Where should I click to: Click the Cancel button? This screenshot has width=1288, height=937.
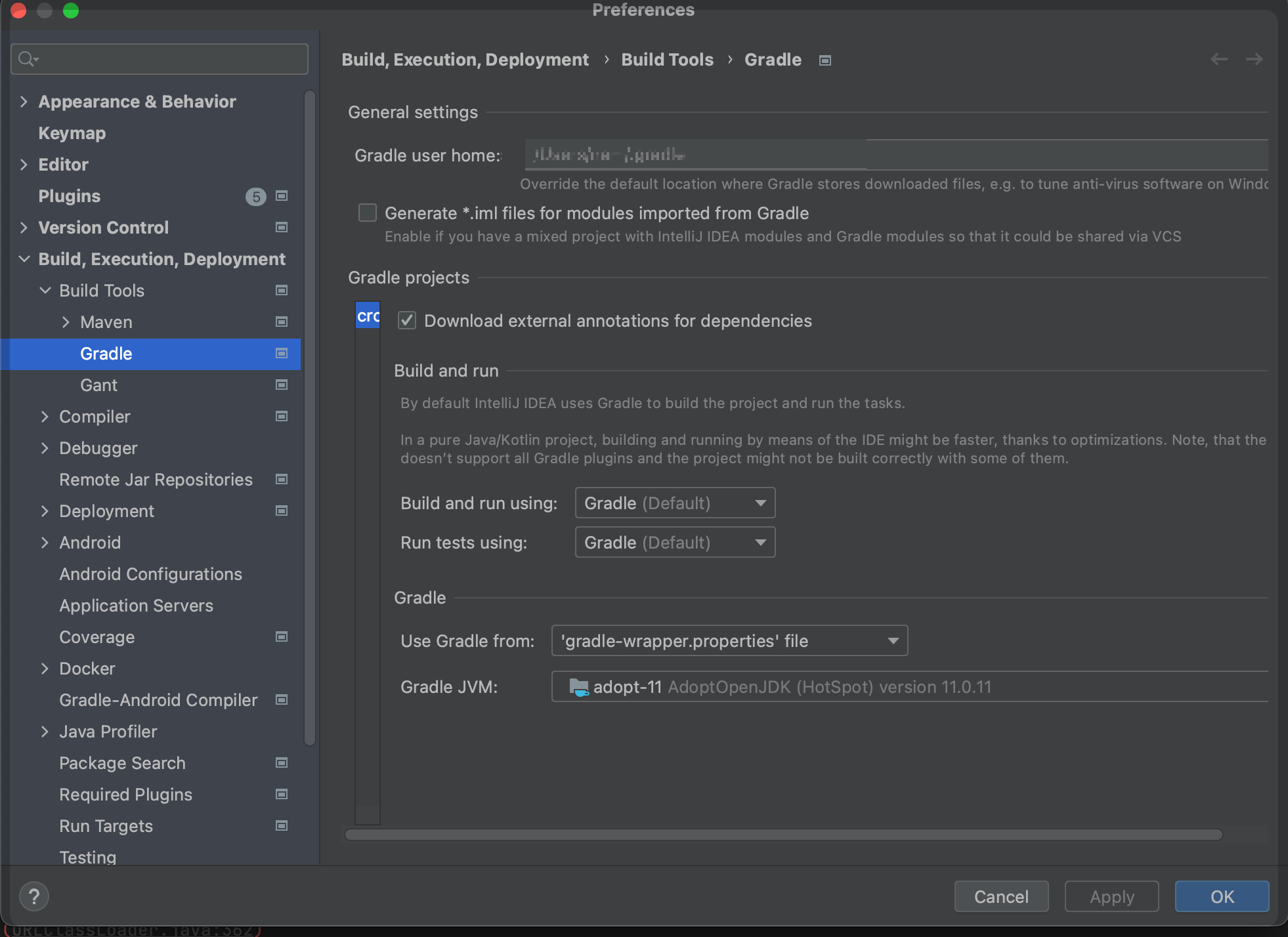pos(1000,896)
